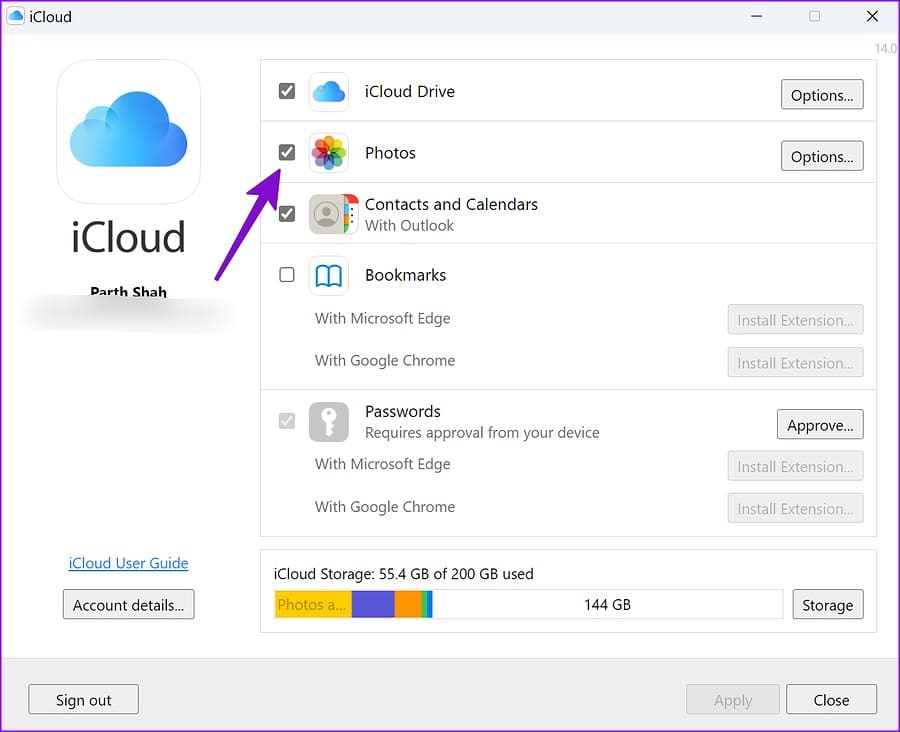Close the iCloud settings with Close button

point(831,700)
